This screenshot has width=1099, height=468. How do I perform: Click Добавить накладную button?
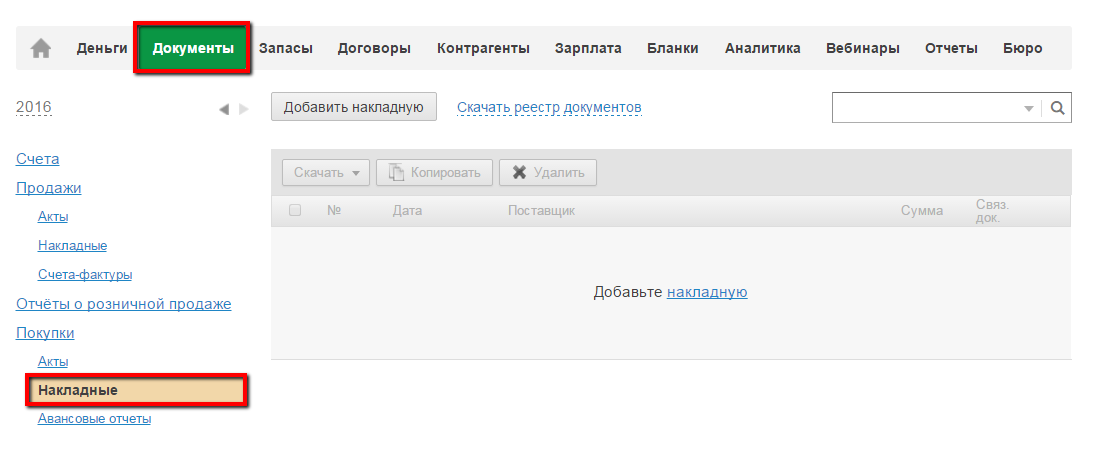pyautogui.click(x=354, y=107)
